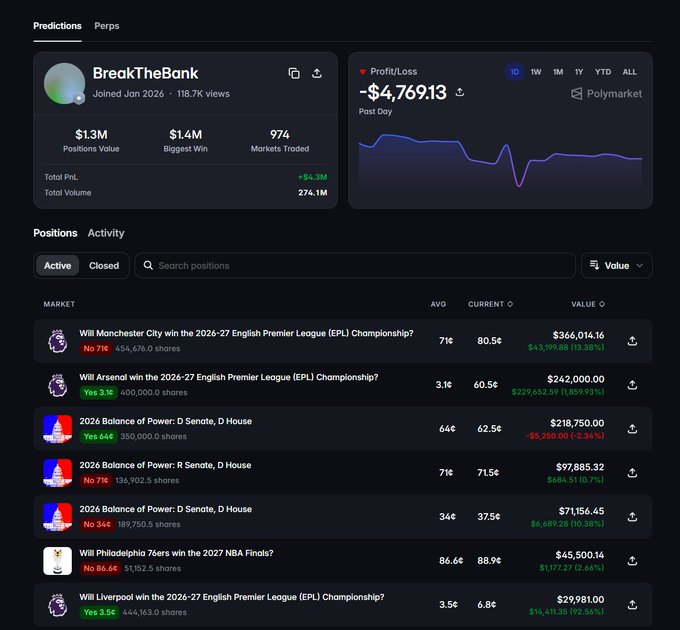Click the 118.7K views text
Screen dimensions: 680x630
203,94
